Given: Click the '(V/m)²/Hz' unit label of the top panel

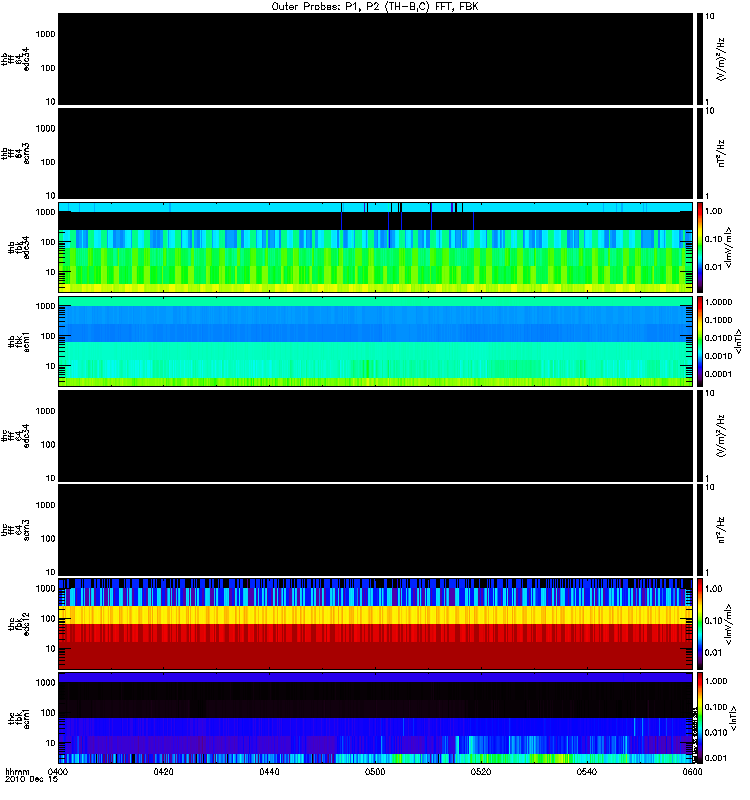Looking at the screenshot, I should tap(721, 59).
